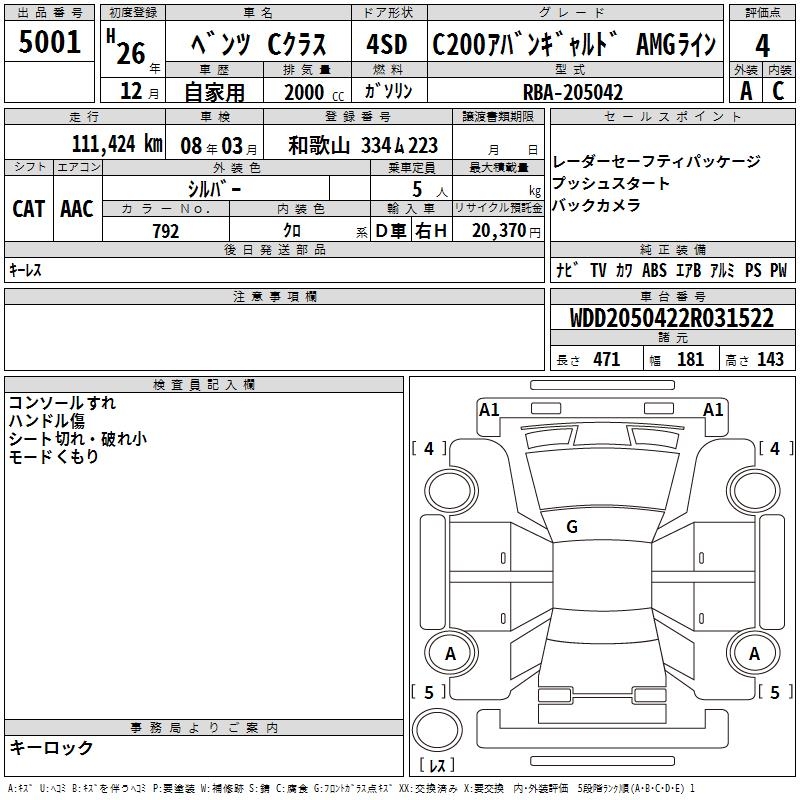Viewport: 800px width, 800px height.
Task: Click the ABS equipment item
Action: (655, 270)
